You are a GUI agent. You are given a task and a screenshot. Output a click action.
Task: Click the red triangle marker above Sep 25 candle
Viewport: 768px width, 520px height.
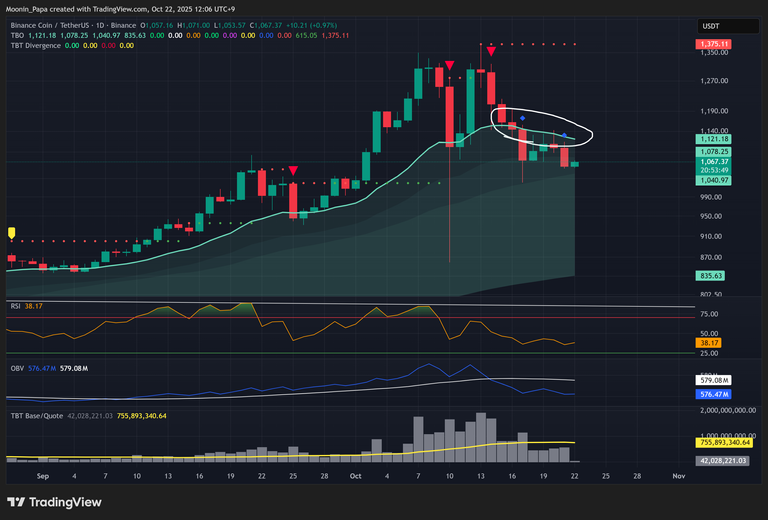coord(293,171)
